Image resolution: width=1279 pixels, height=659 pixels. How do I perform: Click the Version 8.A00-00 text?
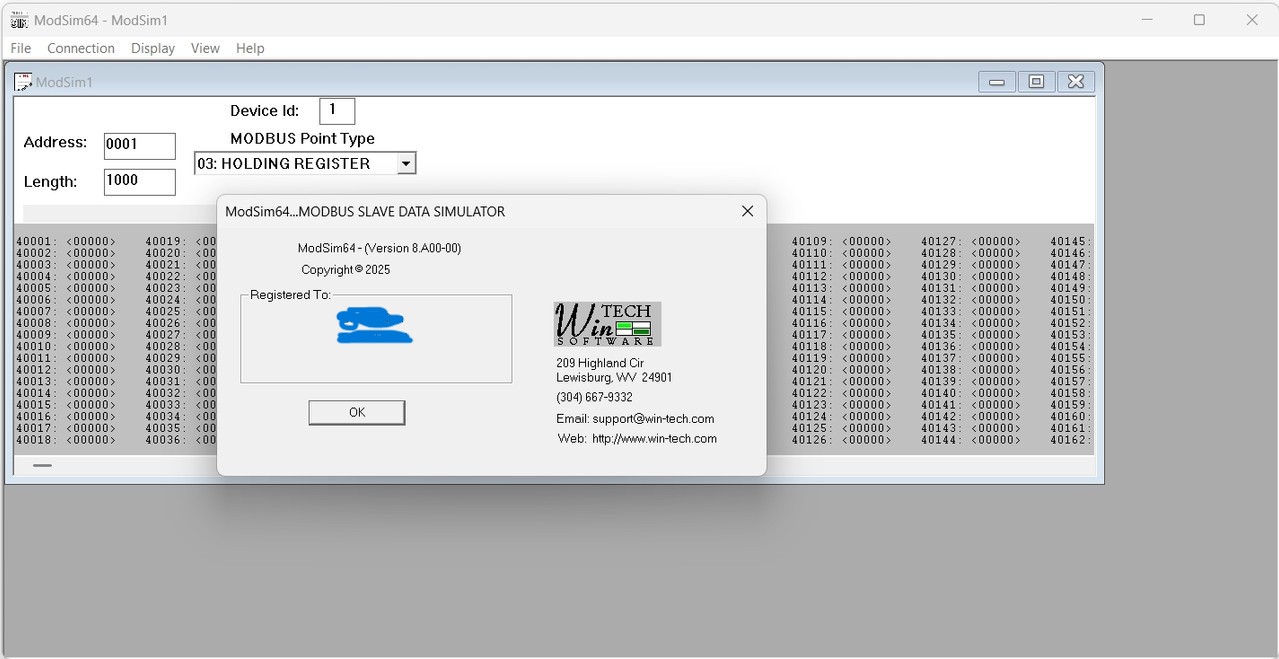[x=413, y=248]
